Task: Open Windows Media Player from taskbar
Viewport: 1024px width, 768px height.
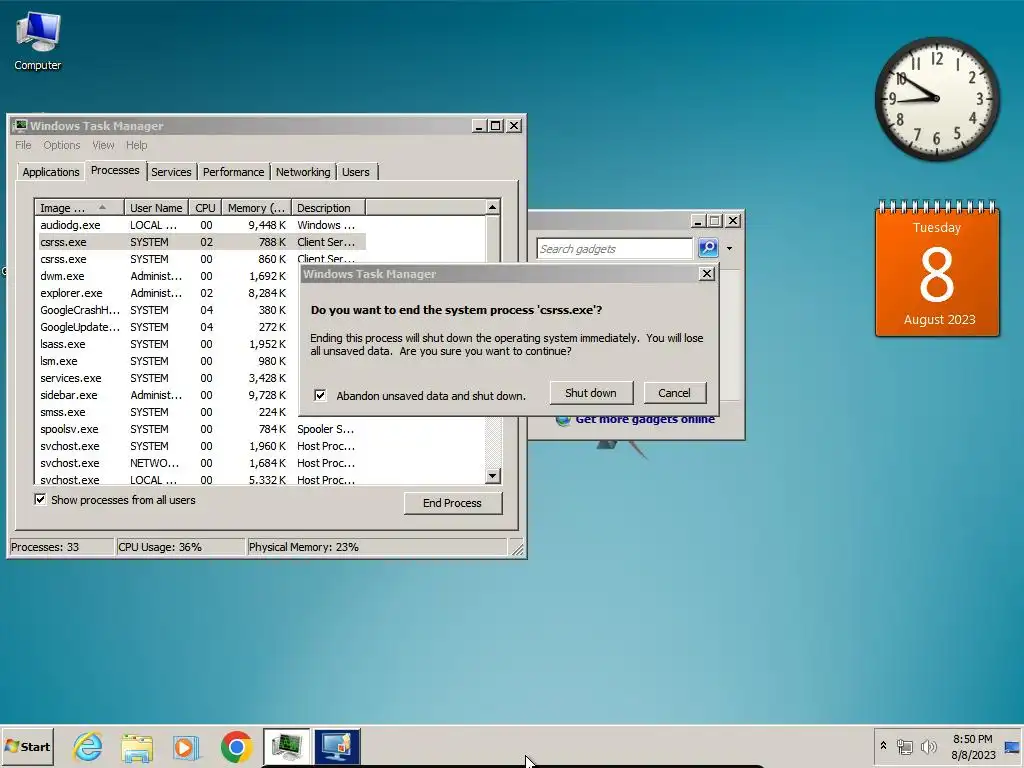Action: coord(186,746)
